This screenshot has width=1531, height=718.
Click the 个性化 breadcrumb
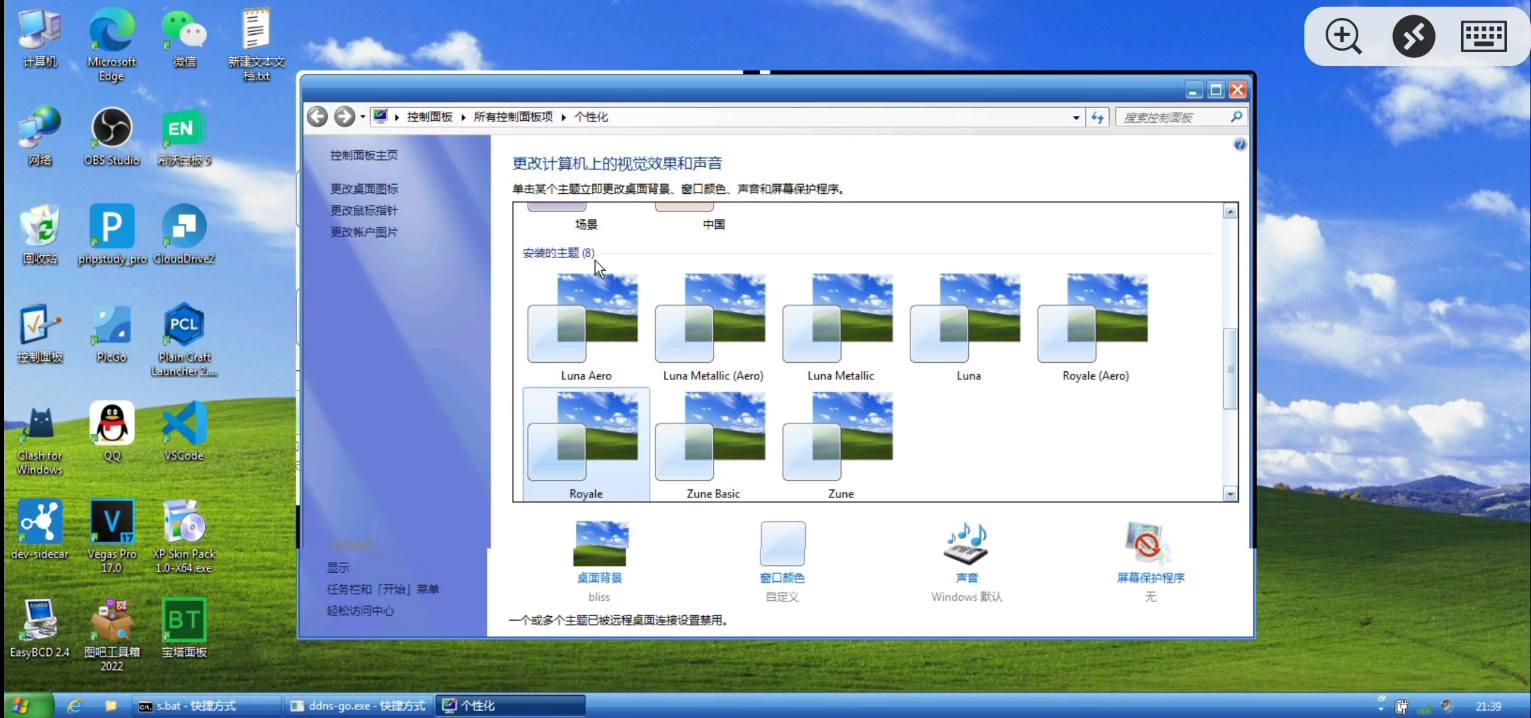(591, 117)
